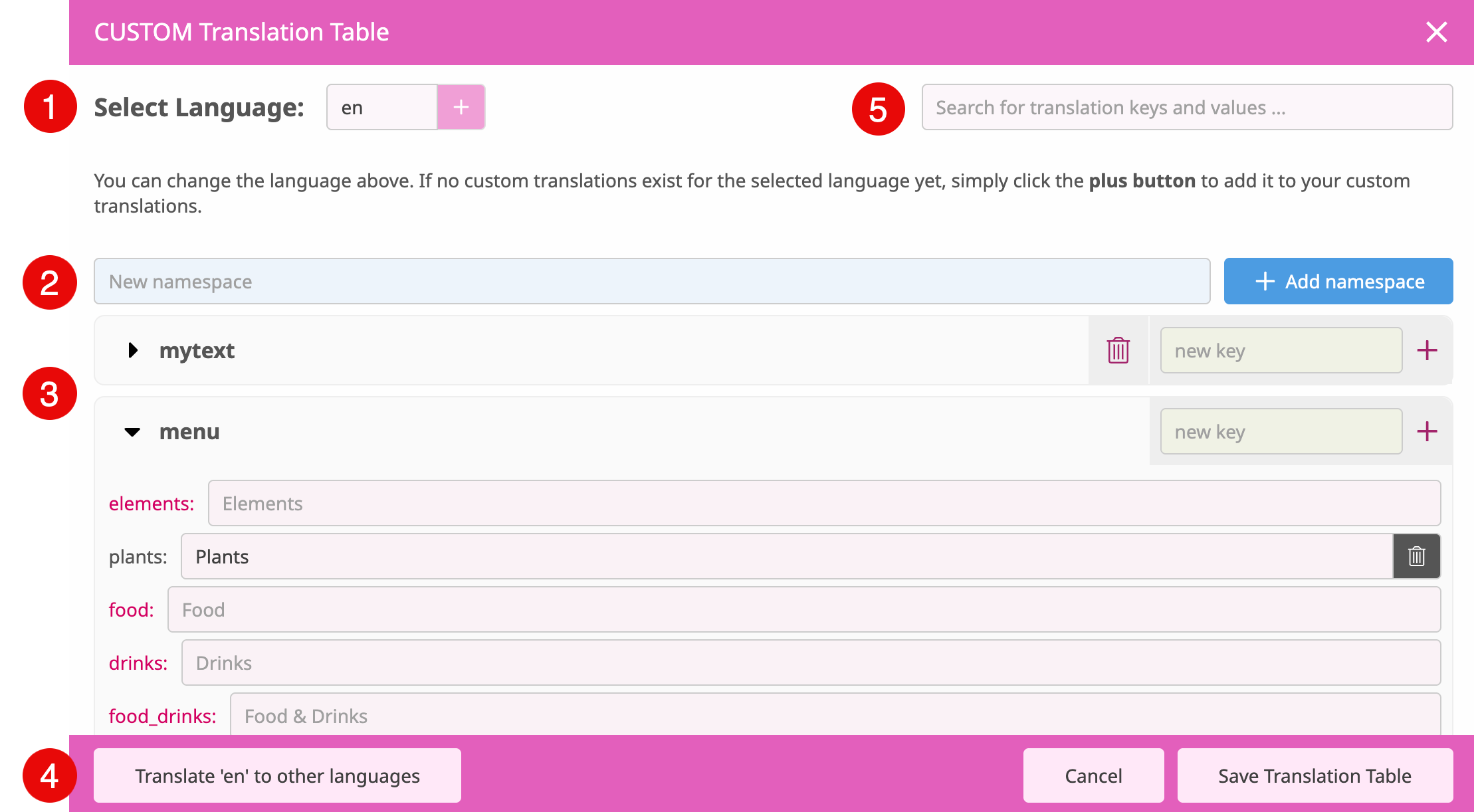This screenshot has width=1474, height=812.
Task: Click Translate 'en' to other languages
Action: [277, 775]
